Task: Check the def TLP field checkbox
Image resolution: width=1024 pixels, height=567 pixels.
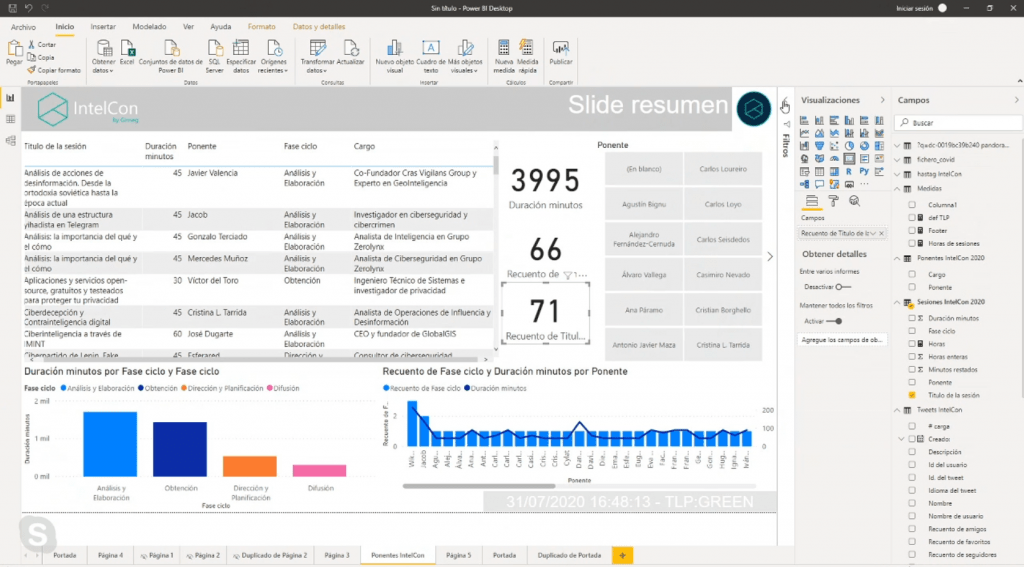Action: (x=912, y=218)
